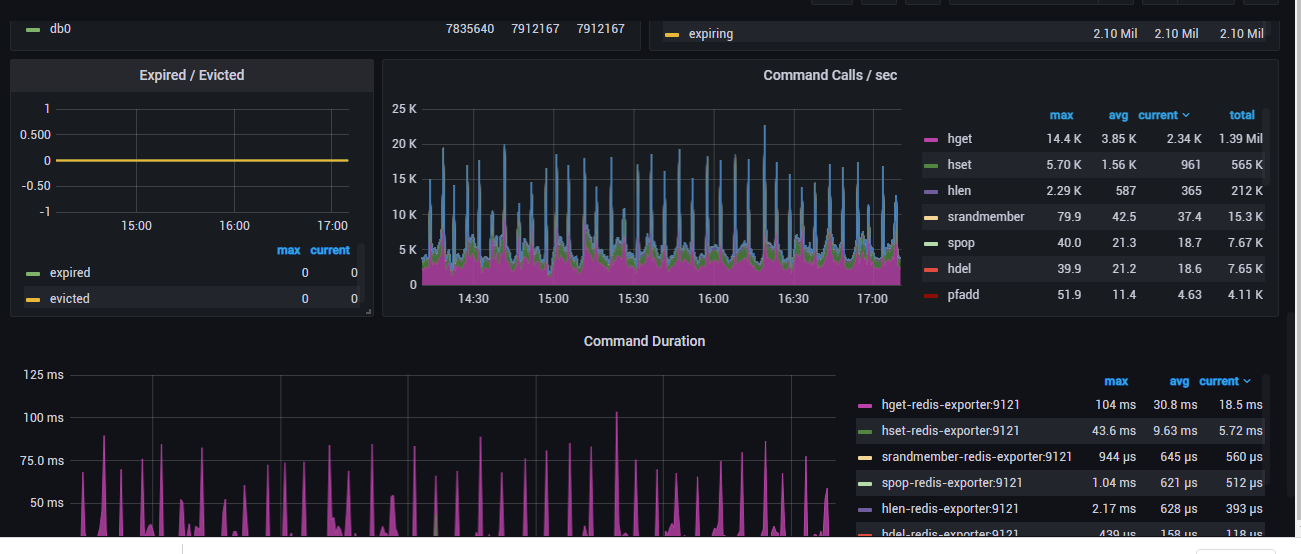Screen dimensions: 1301x554
Task: Select hlen-redis-exporter:9121 in the duration legend
Action: pos(951,509)
